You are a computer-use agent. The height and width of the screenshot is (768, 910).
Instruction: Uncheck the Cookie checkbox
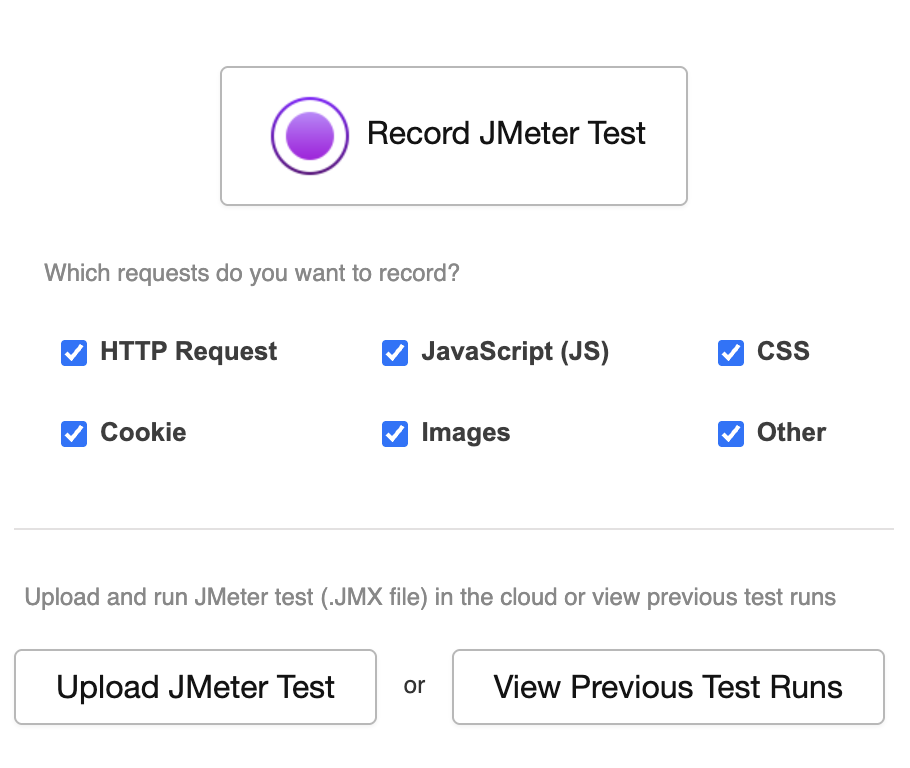[74, 434]
